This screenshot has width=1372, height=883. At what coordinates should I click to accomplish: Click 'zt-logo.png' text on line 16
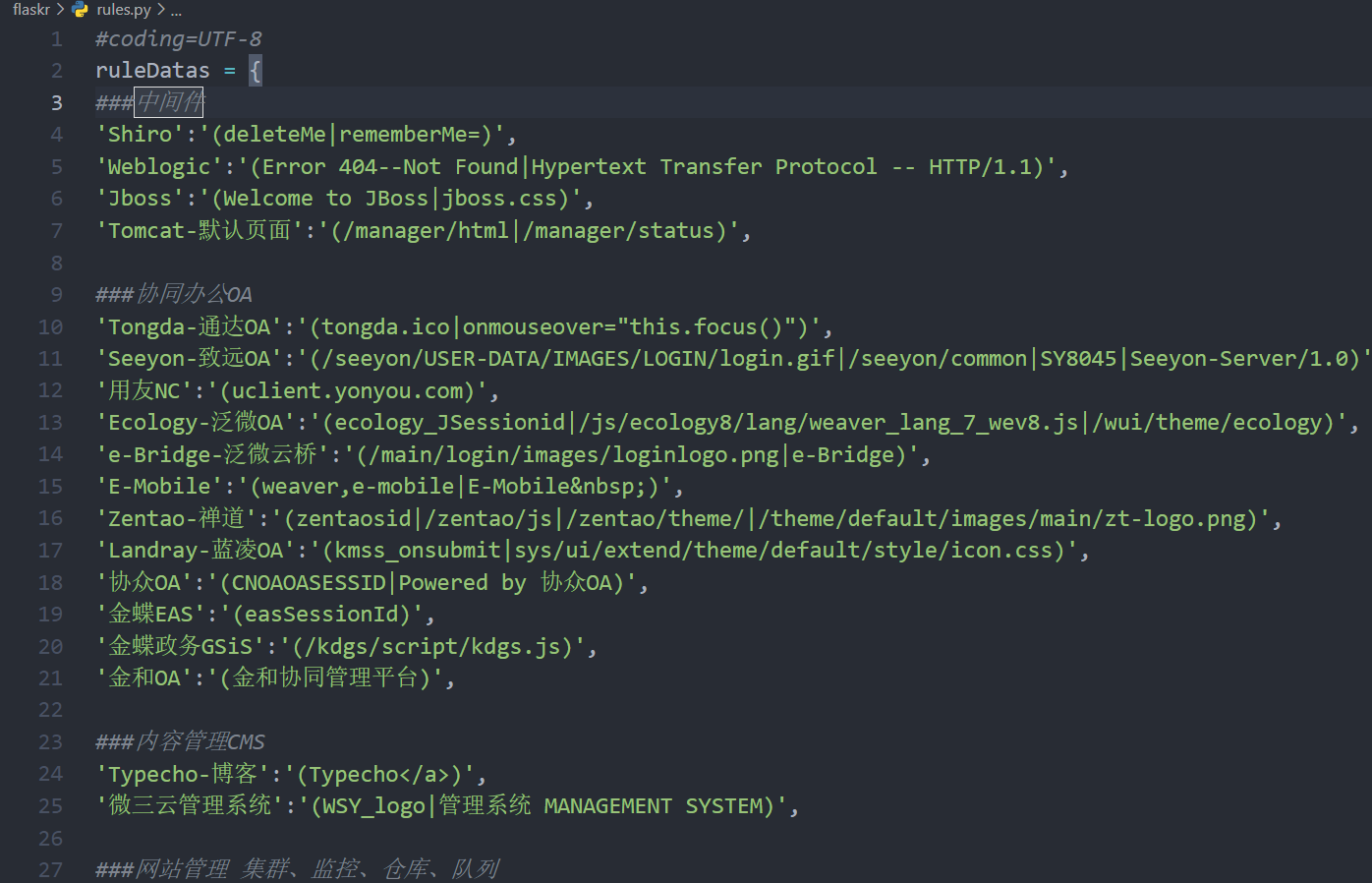pyautogui.click(x=1175, y=518)
